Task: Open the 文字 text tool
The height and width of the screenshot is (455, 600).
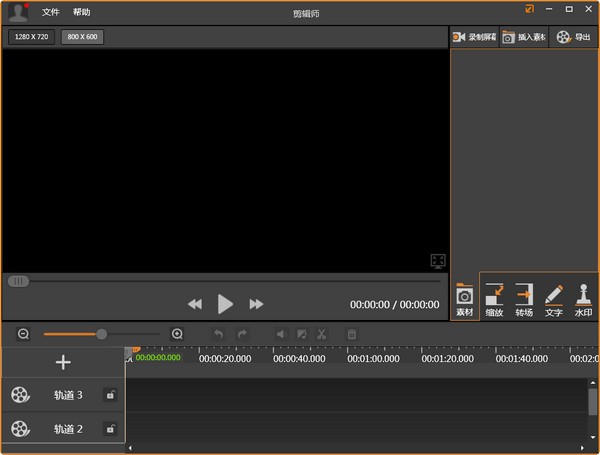Action: tap(554, 299)
